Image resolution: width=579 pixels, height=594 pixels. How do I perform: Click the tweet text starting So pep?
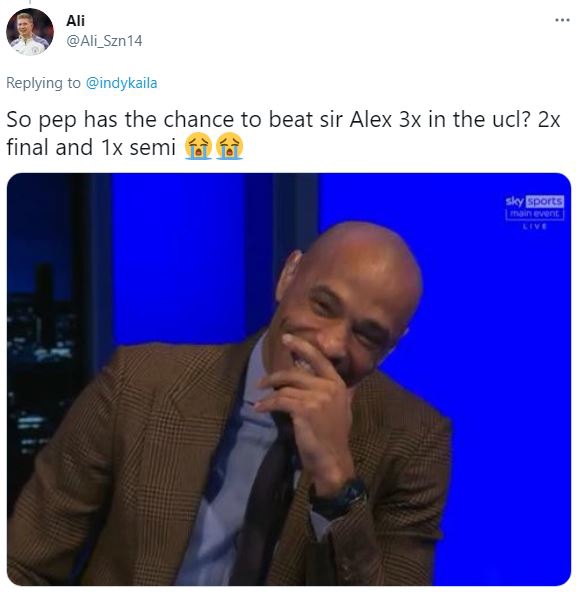283,133
